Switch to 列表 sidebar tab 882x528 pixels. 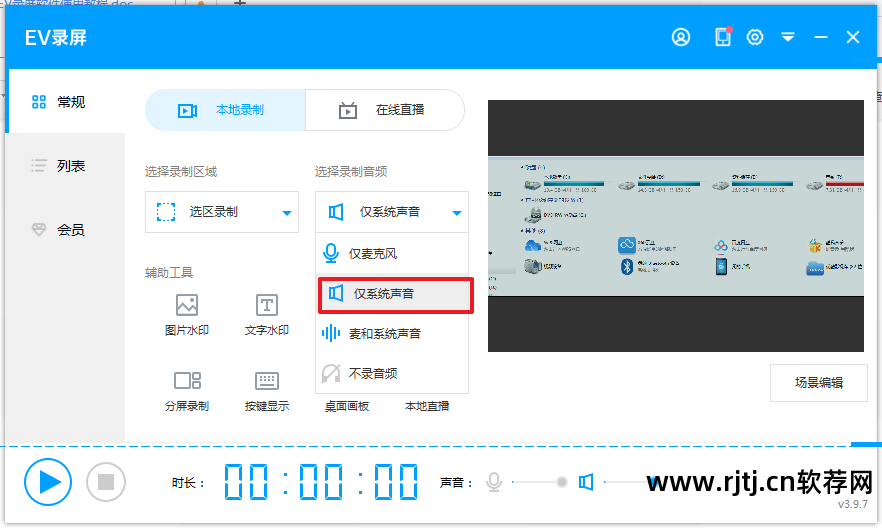click(65, 166)
